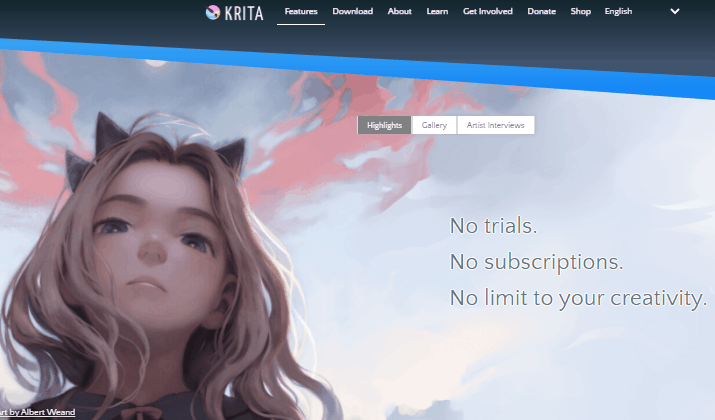Open the About menu item

(399, 11)
